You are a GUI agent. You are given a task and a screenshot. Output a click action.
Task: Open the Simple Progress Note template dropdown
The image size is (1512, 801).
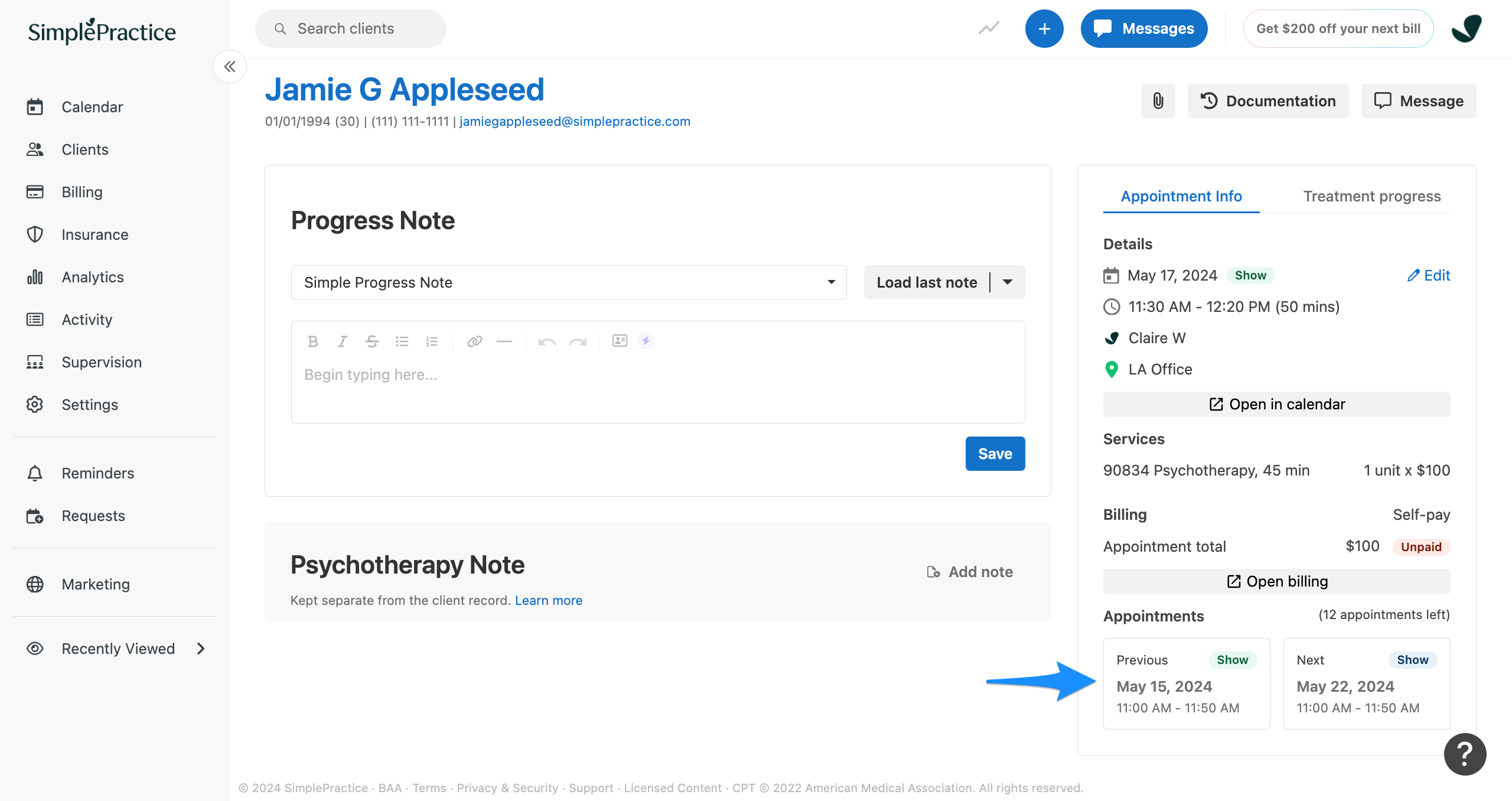[x=569, y=282]
